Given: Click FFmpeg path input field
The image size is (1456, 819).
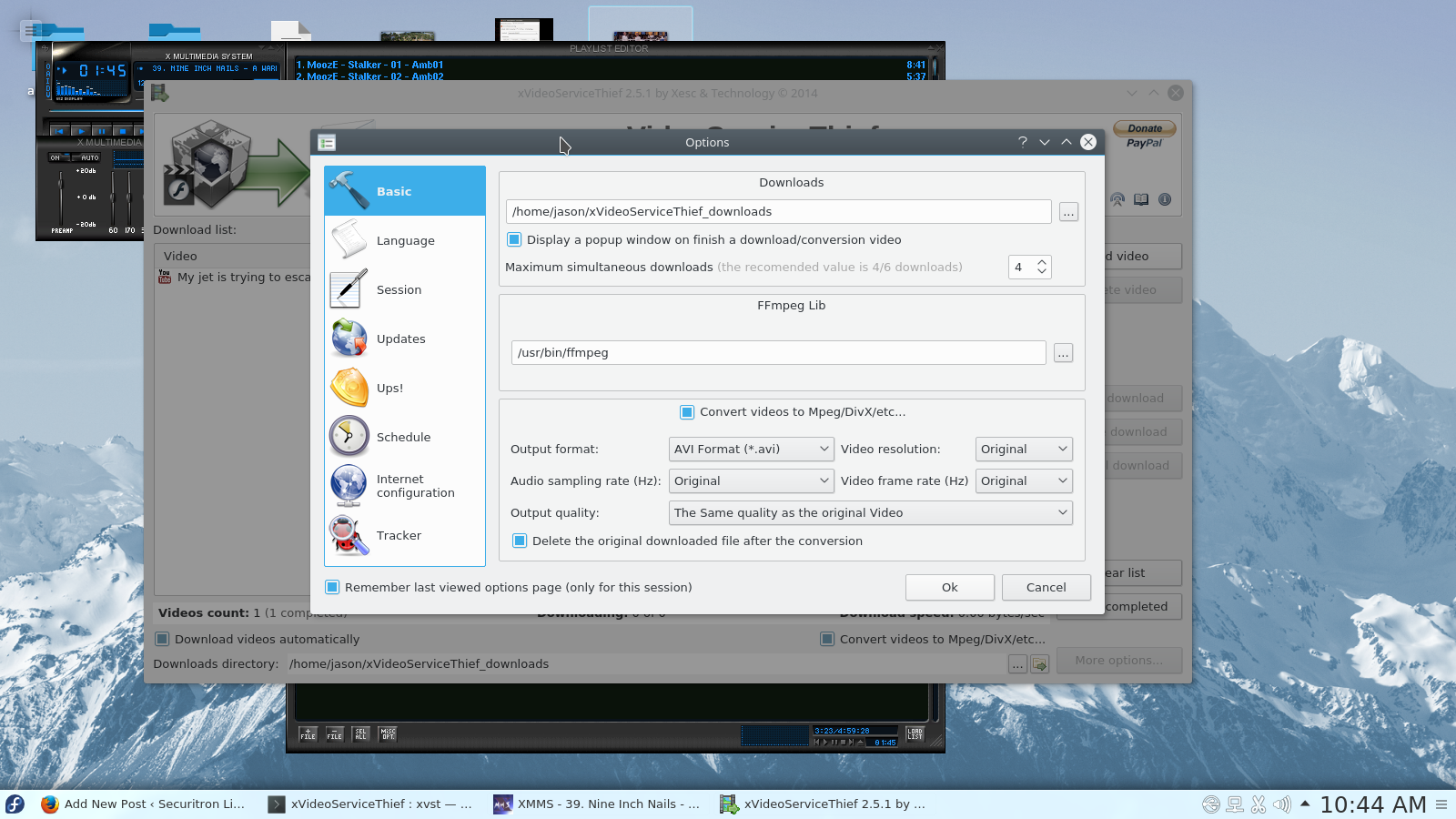Looking at the screenshot, I should 779,352.
